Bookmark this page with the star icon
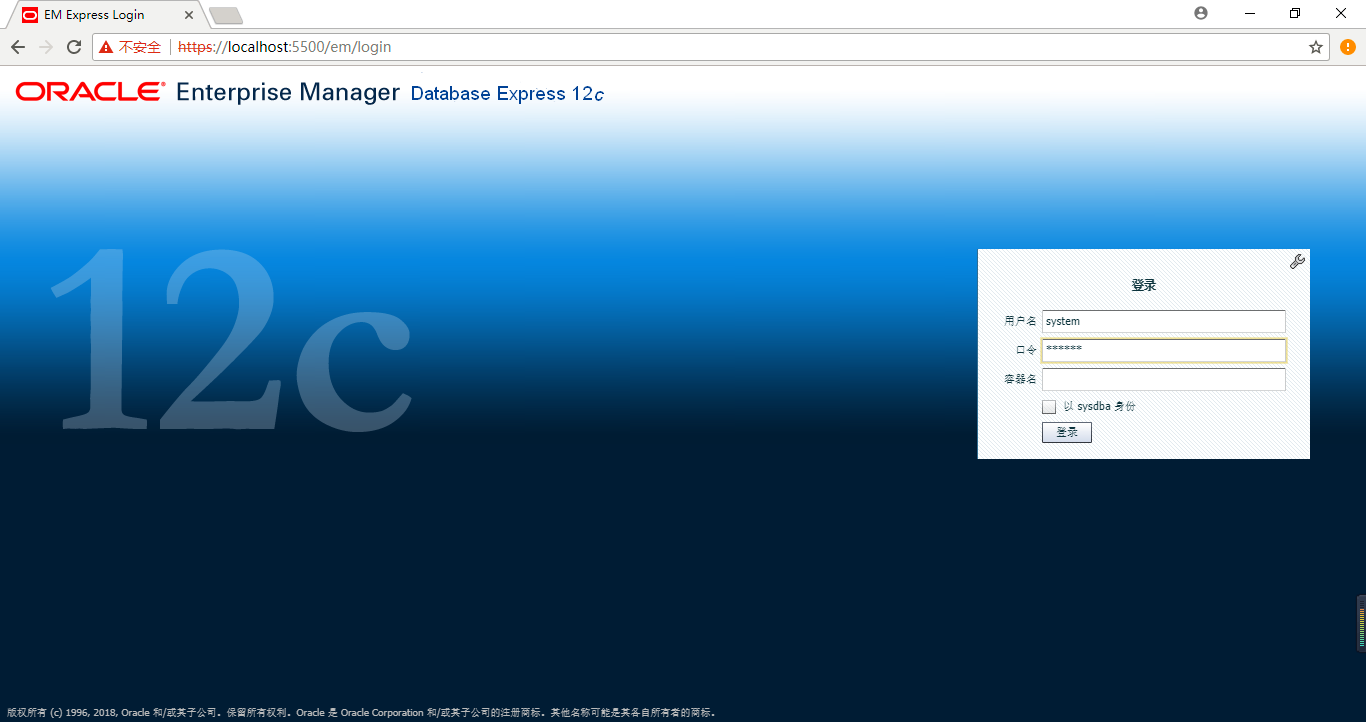The height and width of the screenshot is (722, 1366). (x=1316, y=47)
